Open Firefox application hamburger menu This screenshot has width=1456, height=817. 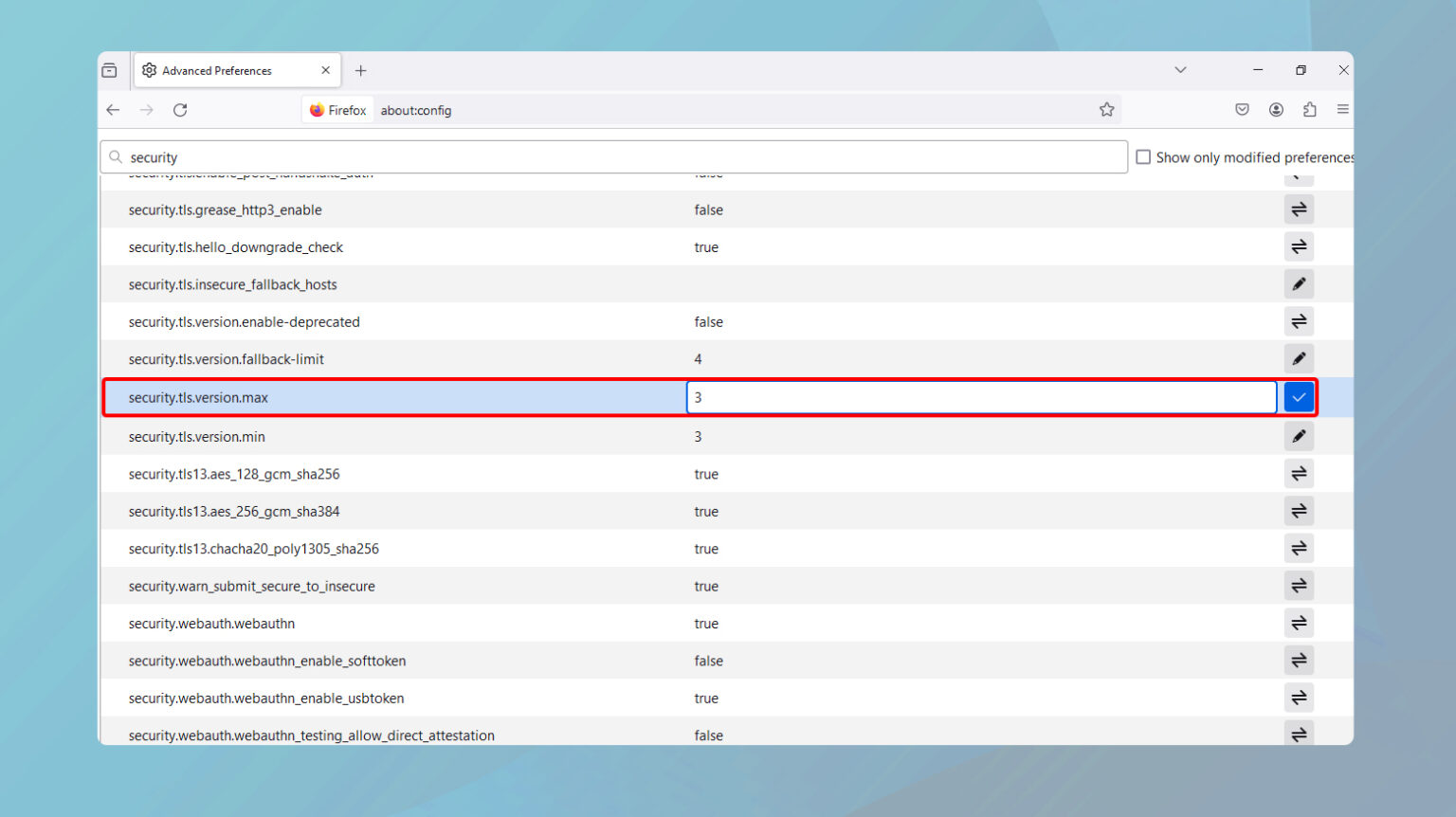(1342, 110)
